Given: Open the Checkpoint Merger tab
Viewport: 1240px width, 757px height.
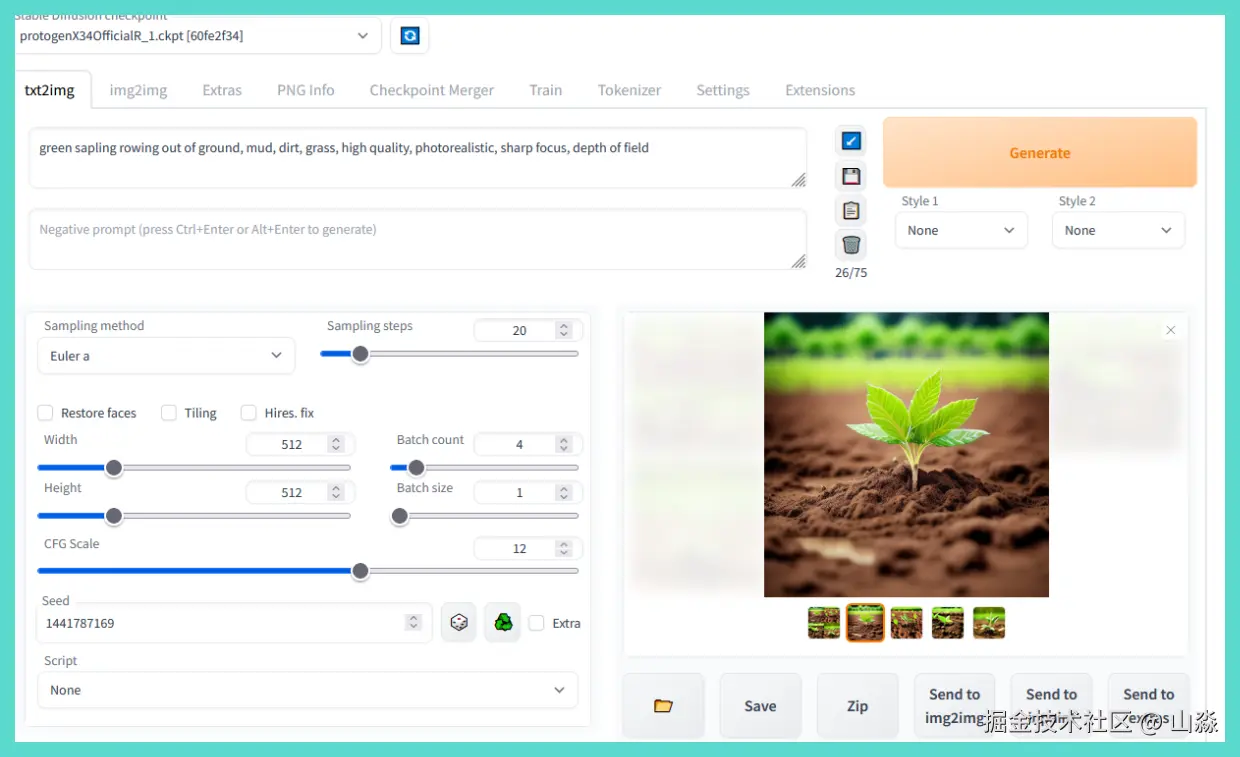Looking at the screenshot, I should (x=432, y=90).
